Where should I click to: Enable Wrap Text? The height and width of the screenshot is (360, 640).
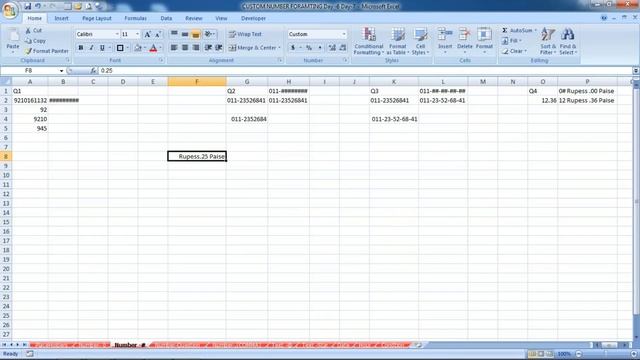(x=245, y=34)
